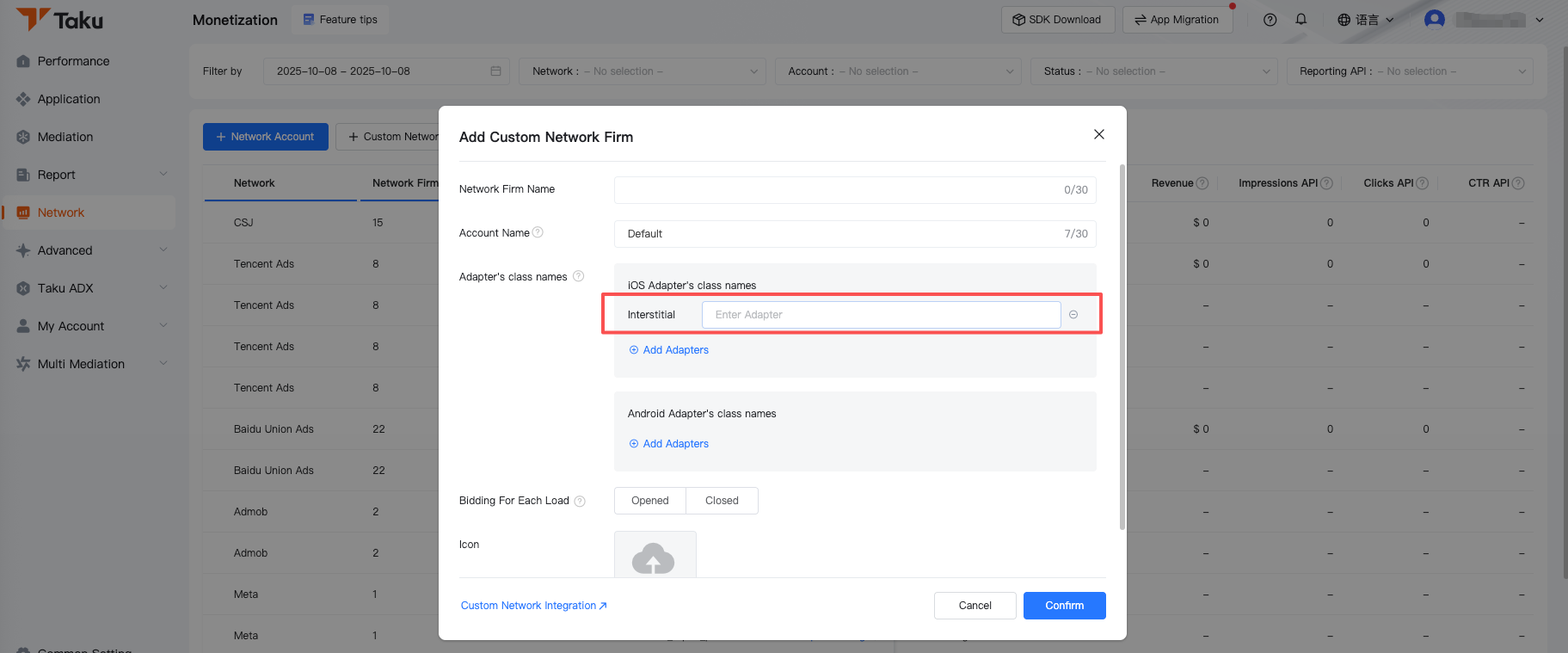
Task: Click the notification bell icon
Action: 1301,20
